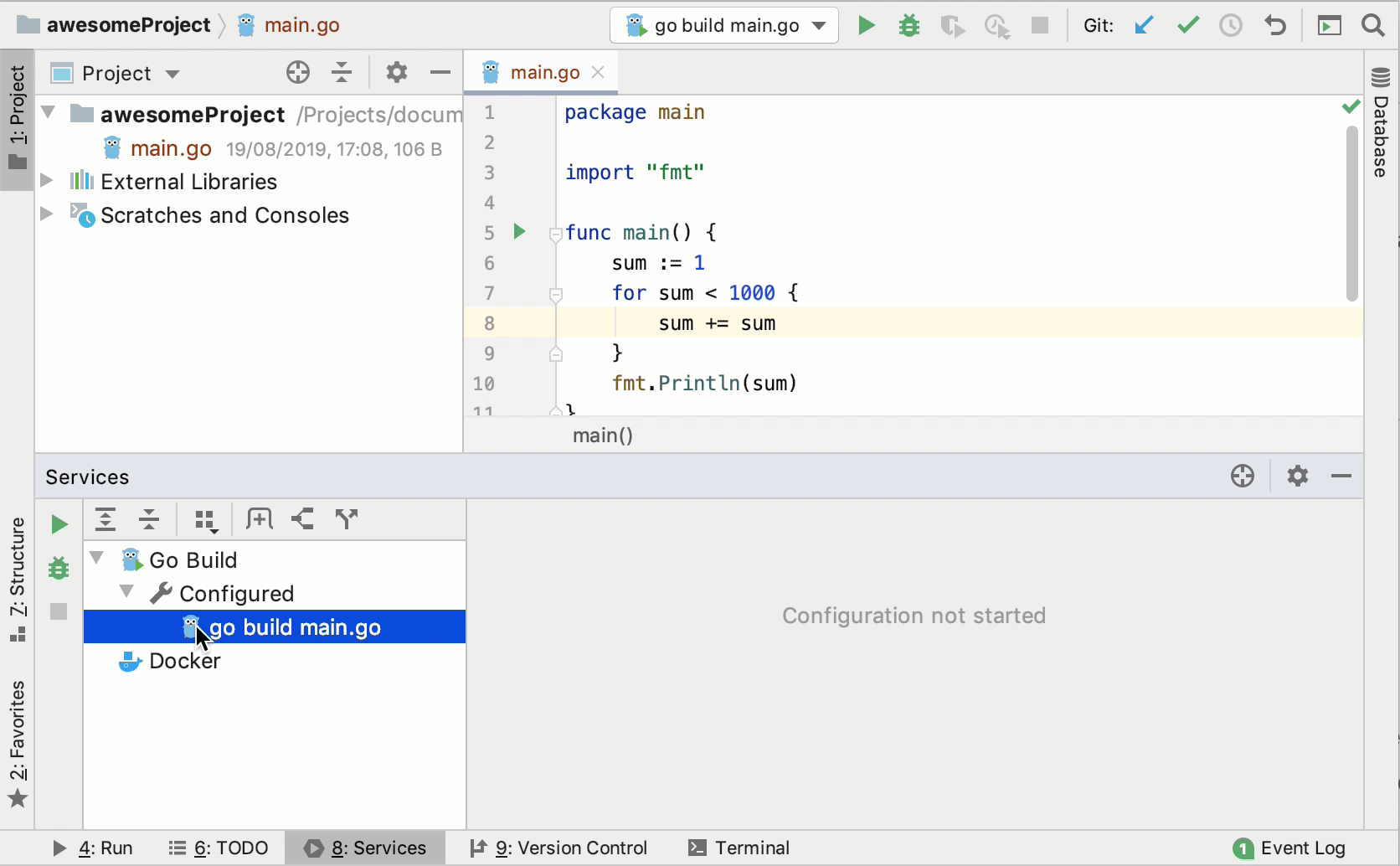The image size is (1400, 866).
Task: Collapse all in Project tool window
Action: (342, 73)
